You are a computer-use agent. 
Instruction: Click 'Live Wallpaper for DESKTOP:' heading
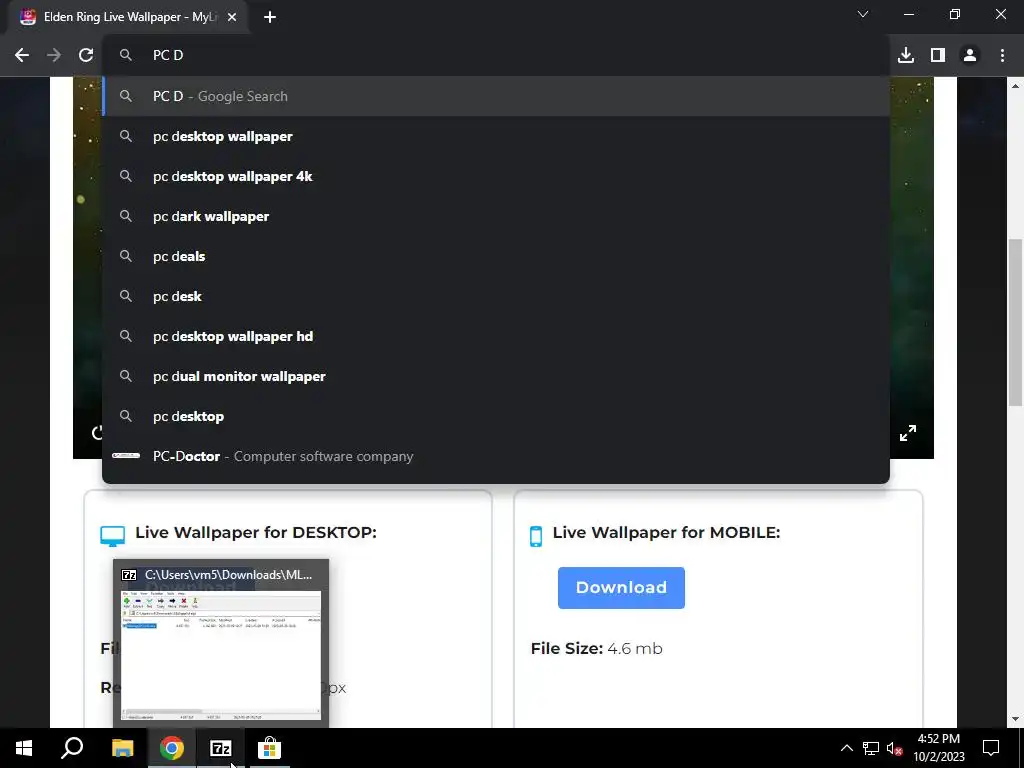coord(256,532)
